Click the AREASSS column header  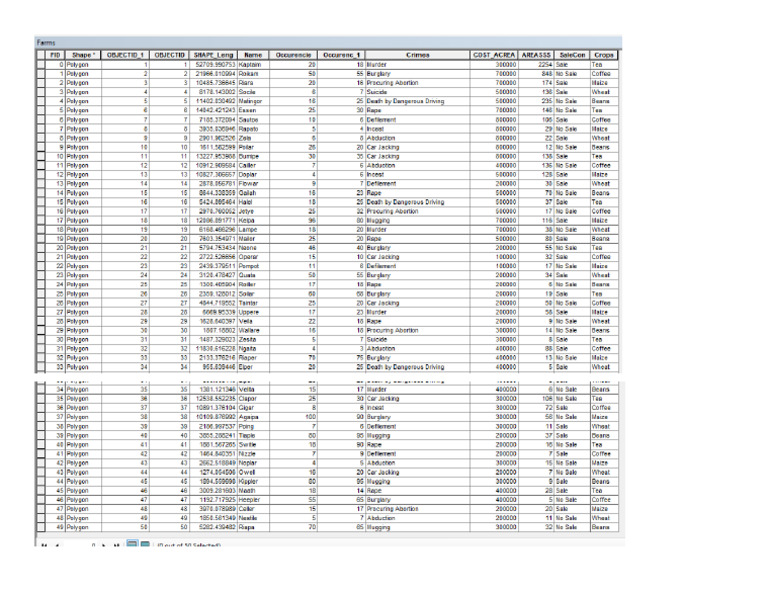[536, 55]
